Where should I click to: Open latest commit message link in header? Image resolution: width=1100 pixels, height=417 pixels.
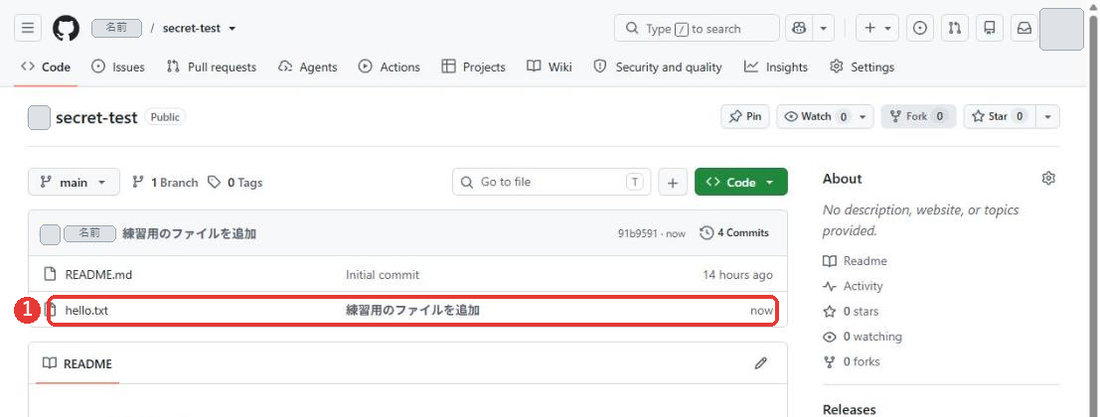point(189,234)
